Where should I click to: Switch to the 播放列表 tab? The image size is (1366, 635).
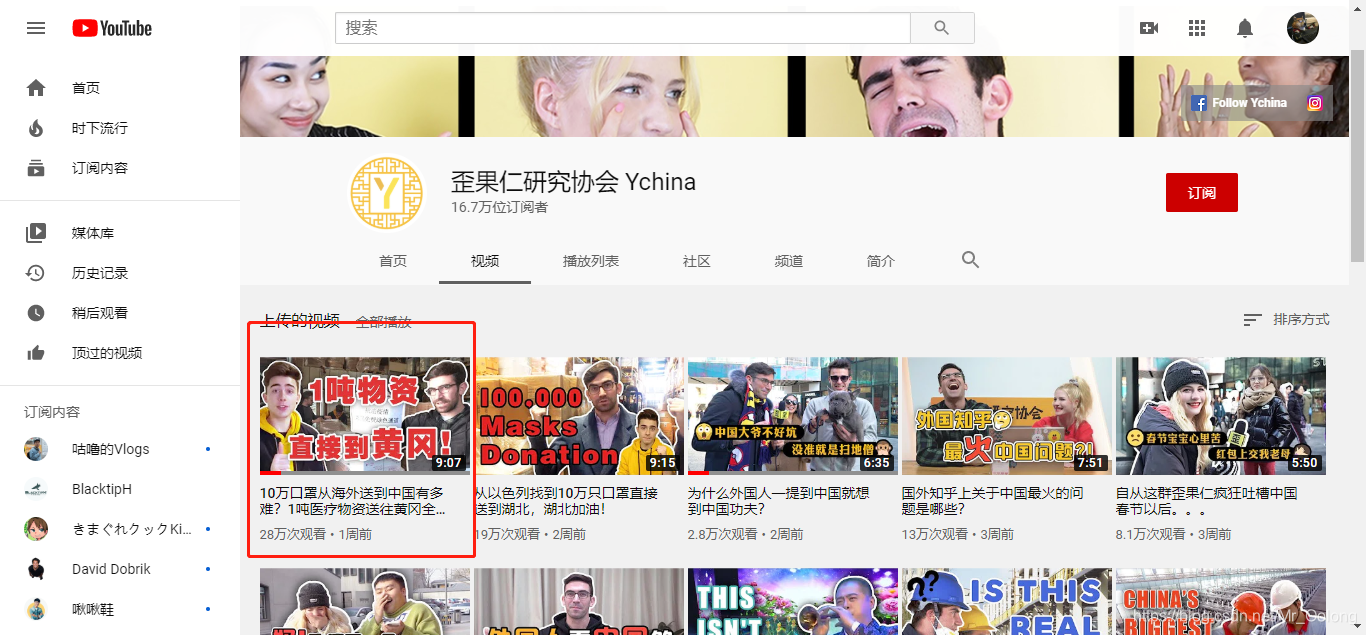pos(591,261)
